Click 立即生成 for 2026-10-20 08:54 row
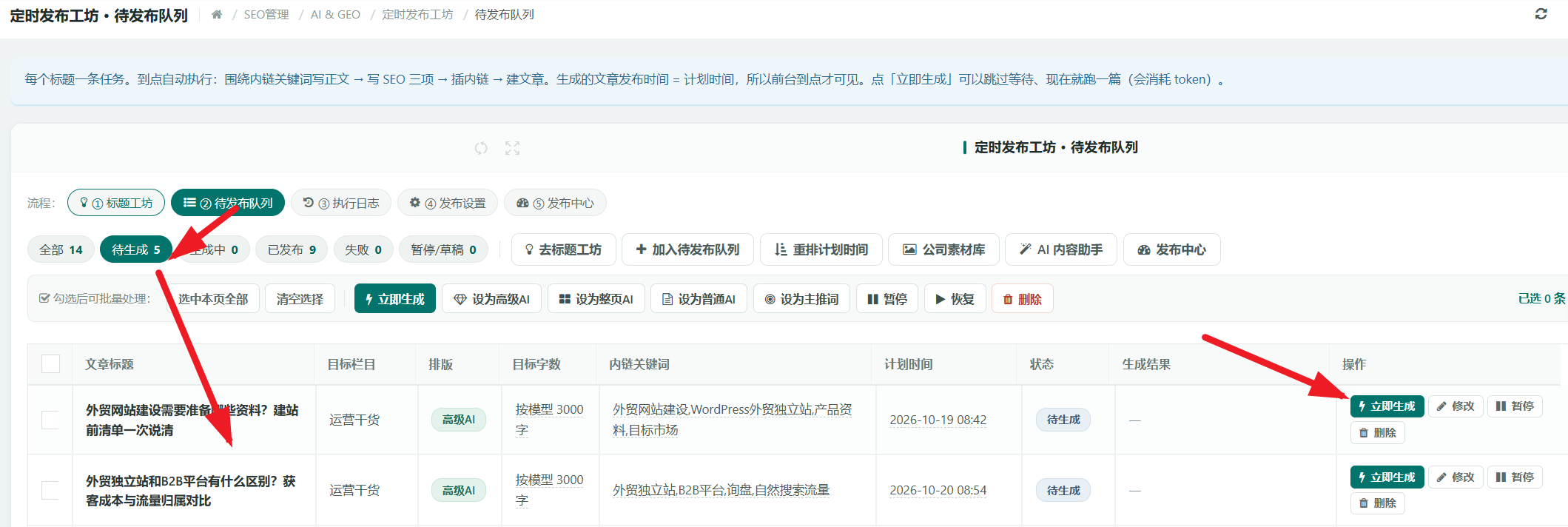This screenshot has width=1568, height=527. (1387, 477)
